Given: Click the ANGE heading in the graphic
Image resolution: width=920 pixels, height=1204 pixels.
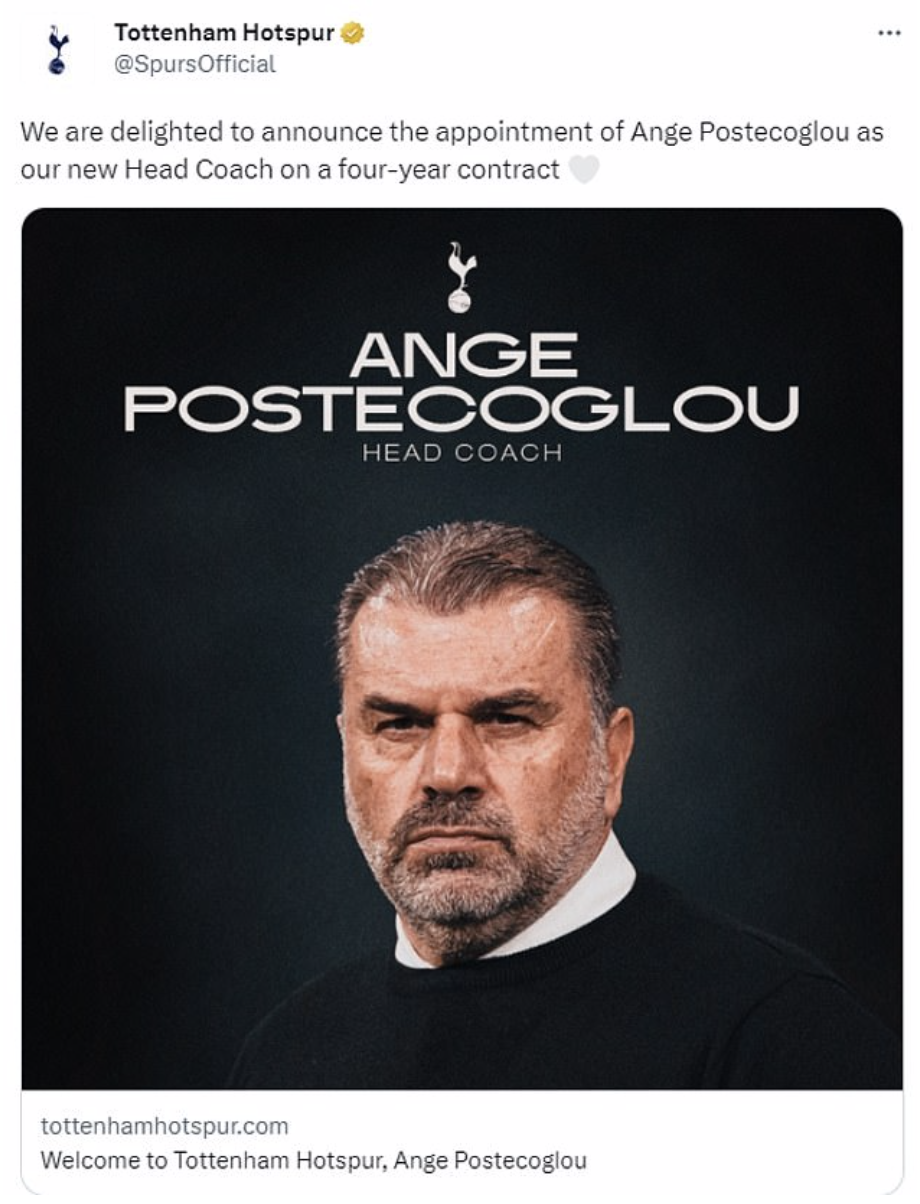Looking at the screenshot, I should [x=462, y=355].
